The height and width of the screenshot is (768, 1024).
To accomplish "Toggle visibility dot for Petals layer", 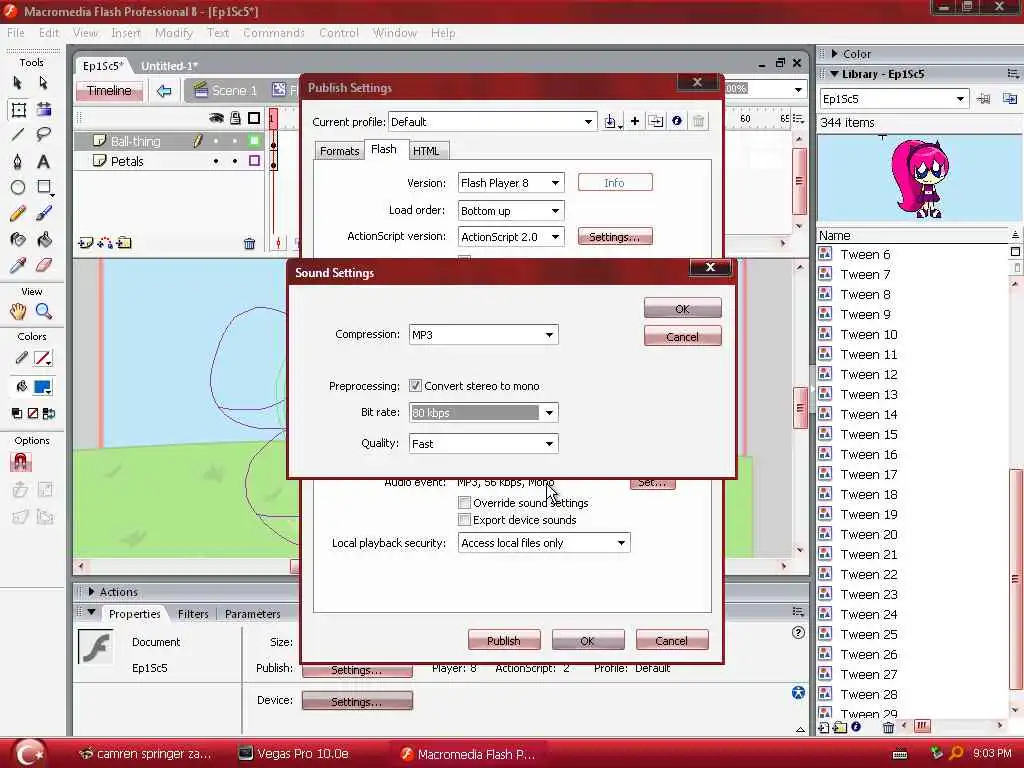I will (x=216, y=161).
